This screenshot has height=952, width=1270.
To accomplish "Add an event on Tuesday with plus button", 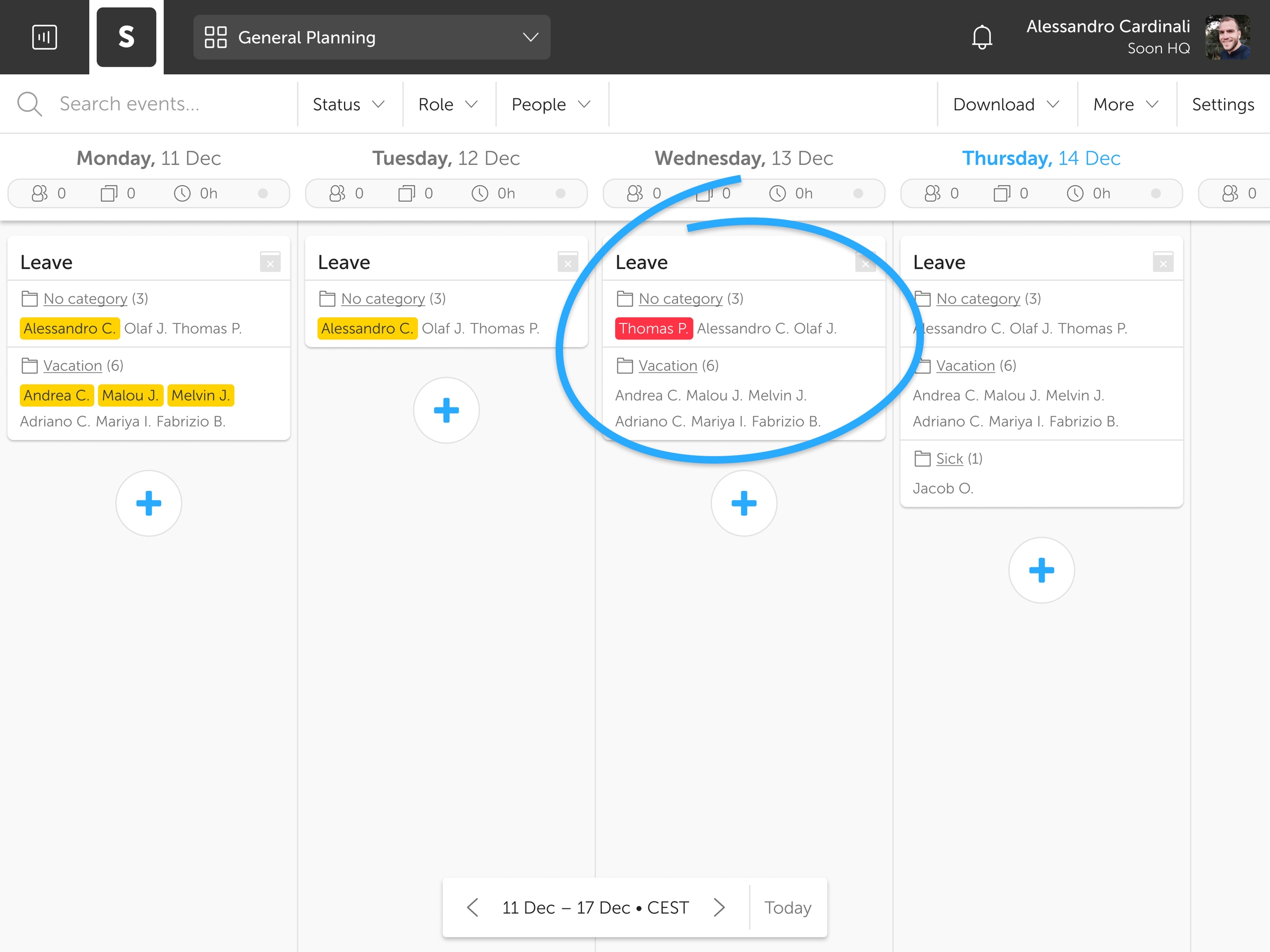I will point(446,410).
